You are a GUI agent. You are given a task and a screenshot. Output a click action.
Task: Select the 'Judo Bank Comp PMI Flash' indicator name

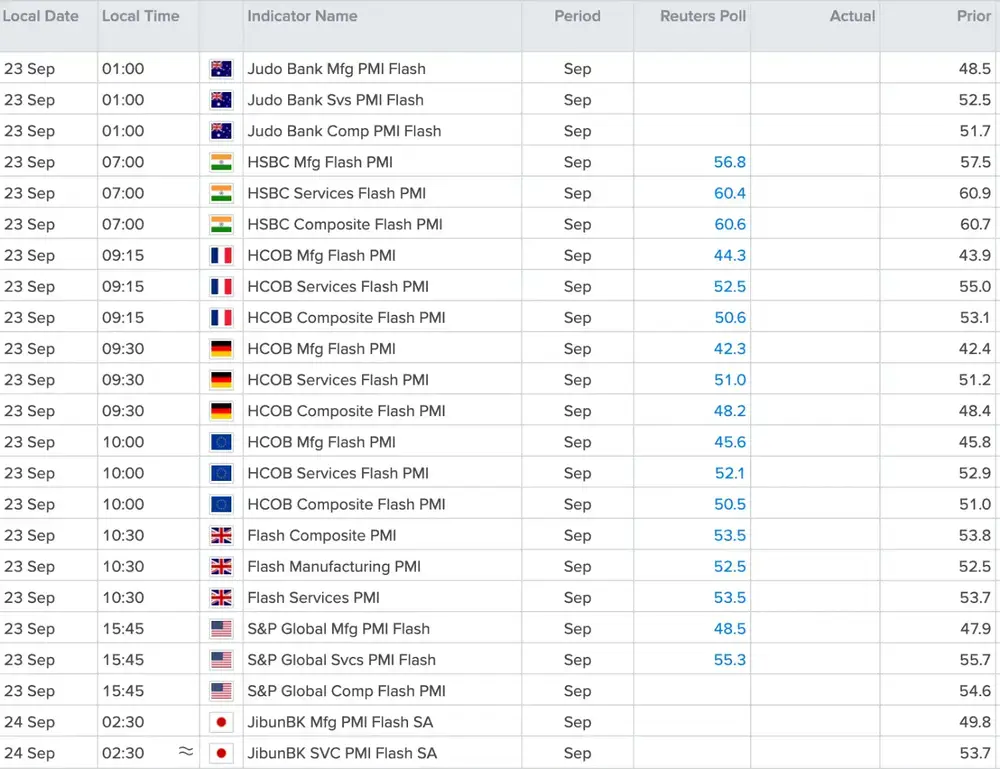[344, 131]
